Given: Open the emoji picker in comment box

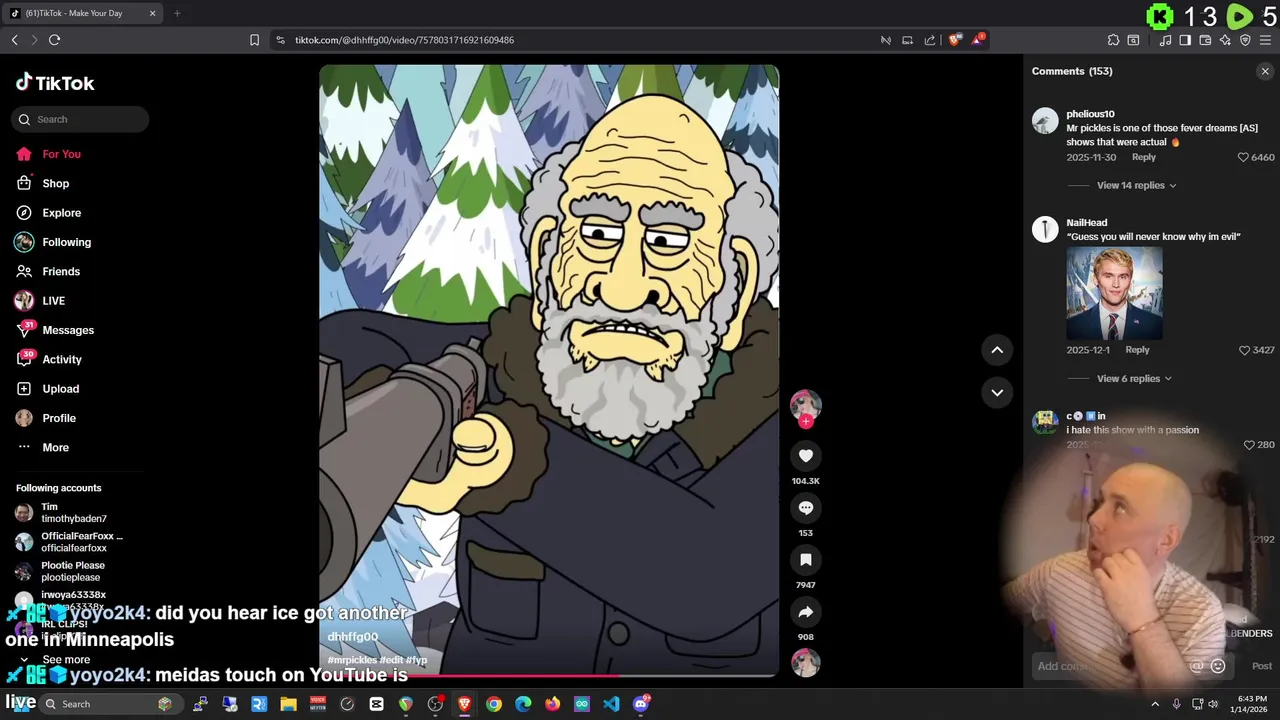Looking at the screenshot, I should [x=1218, y=666].
